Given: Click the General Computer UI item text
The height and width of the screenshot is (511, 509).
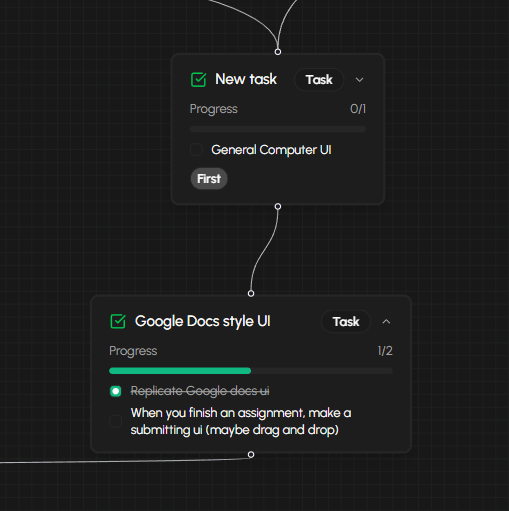Looking at the screenshot, I should (271, 150).
